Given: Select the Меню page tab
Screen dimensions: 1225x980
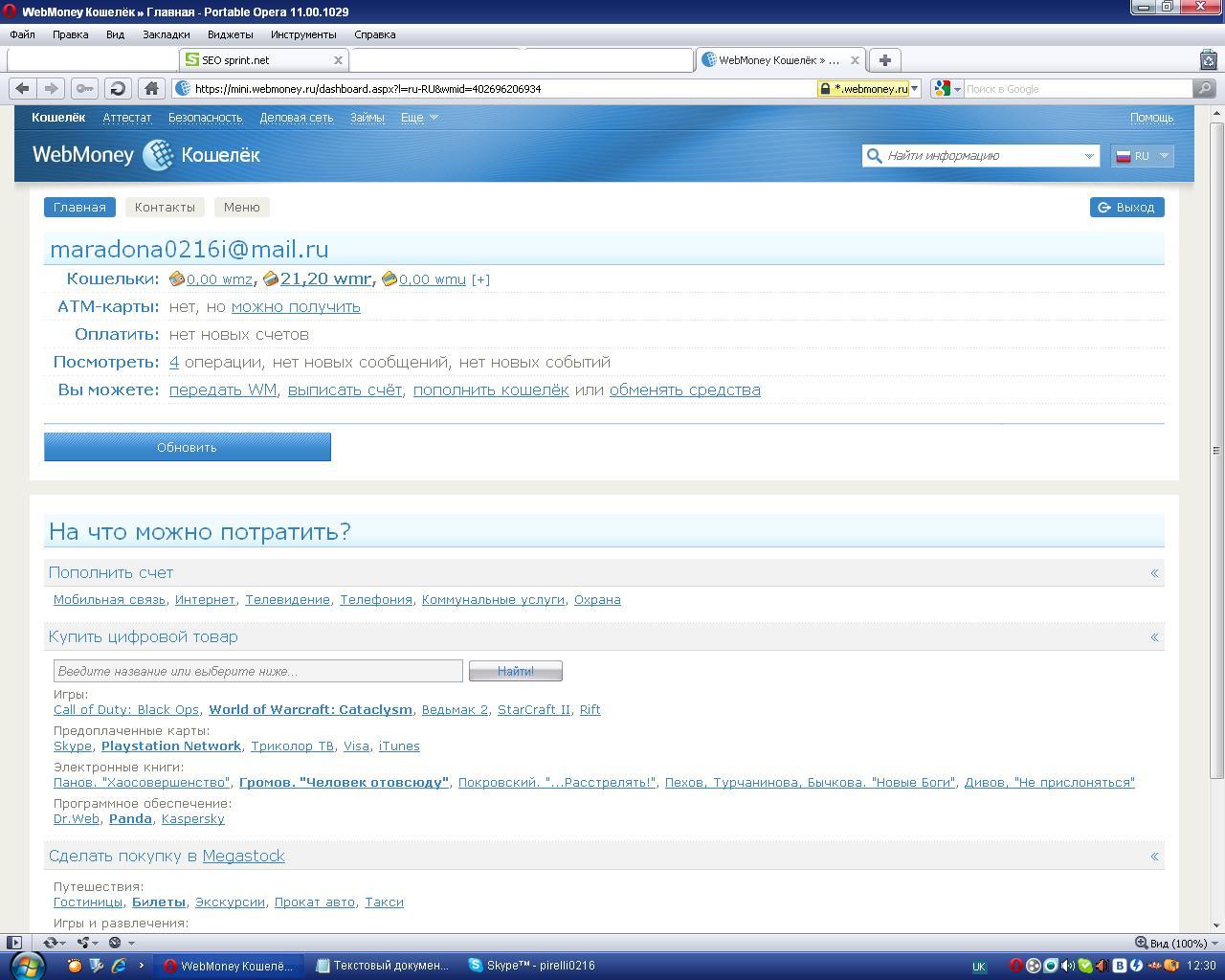Looking at the screenshot, I should point(242,207).
